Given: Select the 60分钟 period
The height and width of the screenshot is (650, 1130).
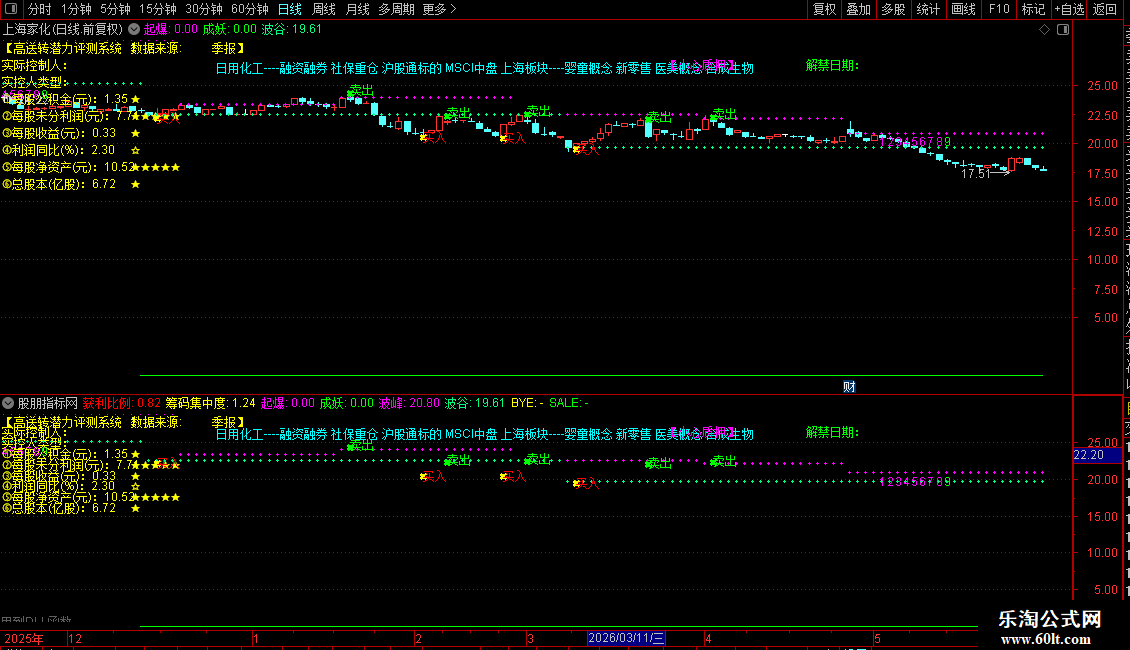Looking at the screenshot, I should 250,9.
